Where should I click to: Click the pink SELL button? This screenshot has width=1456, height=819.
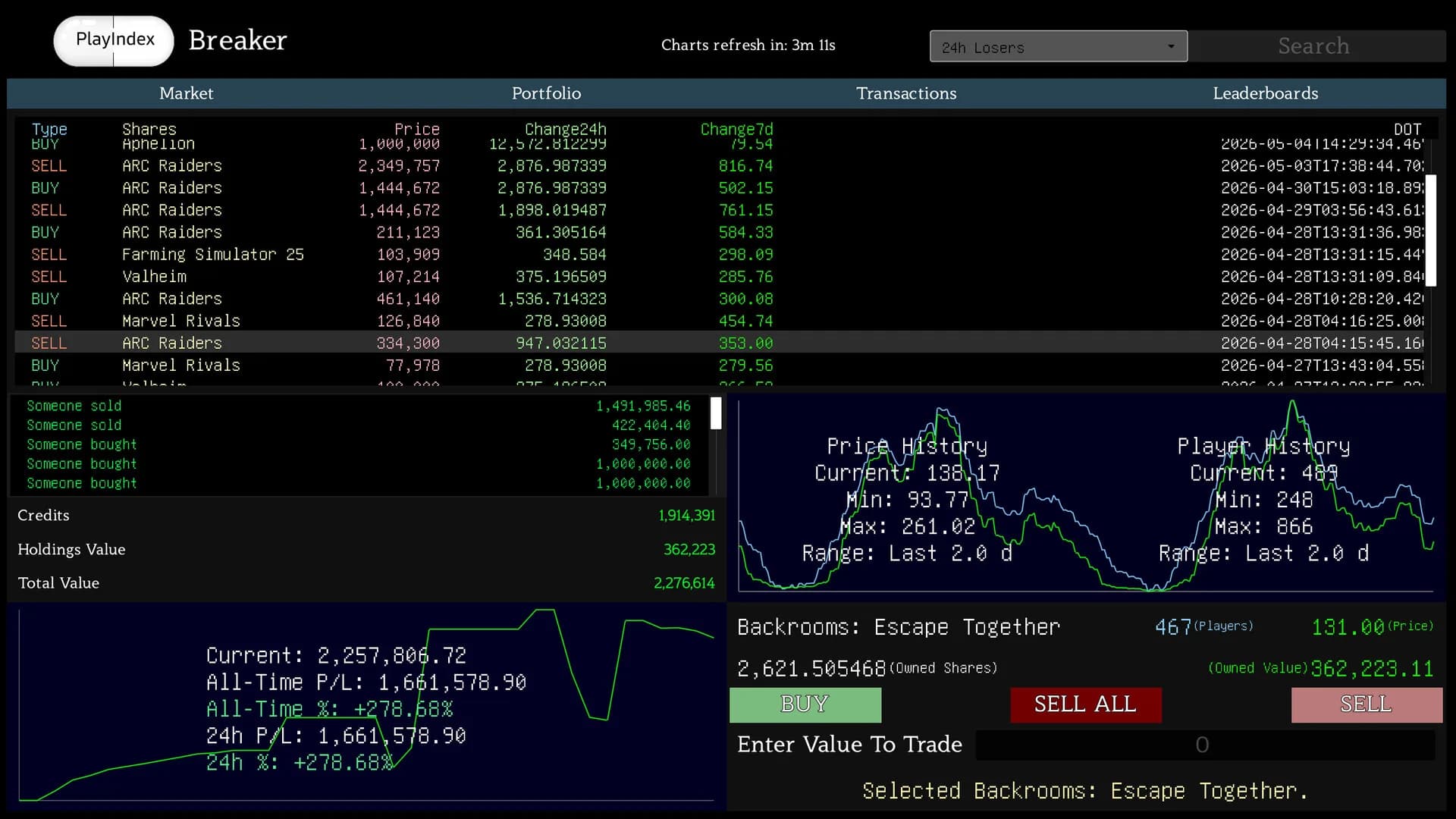click(1367, 704)
